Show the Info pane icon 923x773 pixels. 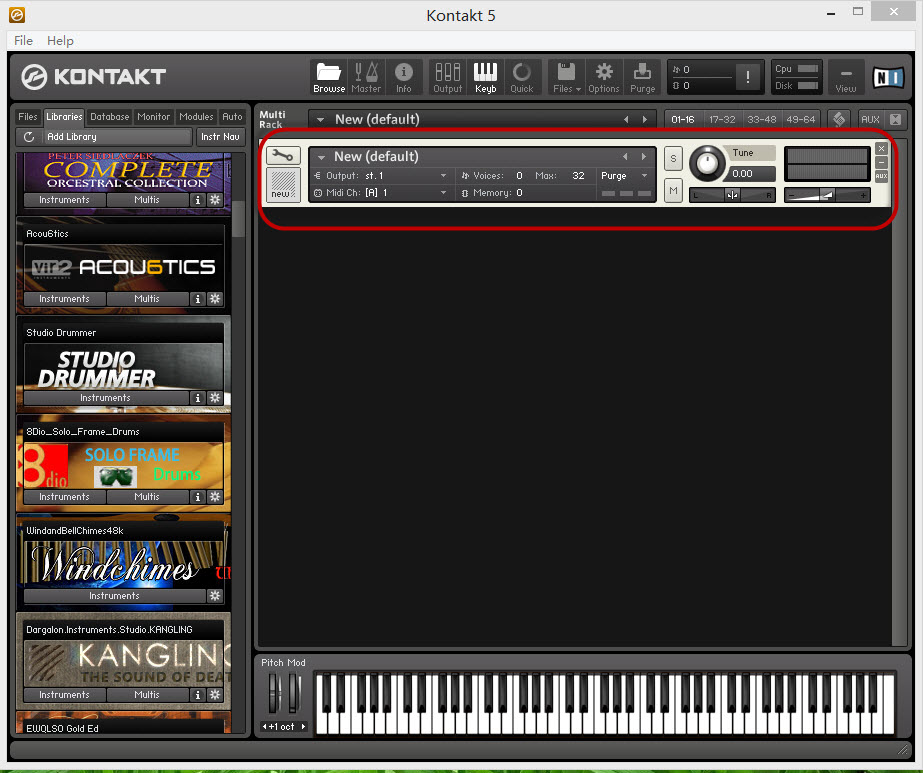pyautogui.click(x=403, y=77)
